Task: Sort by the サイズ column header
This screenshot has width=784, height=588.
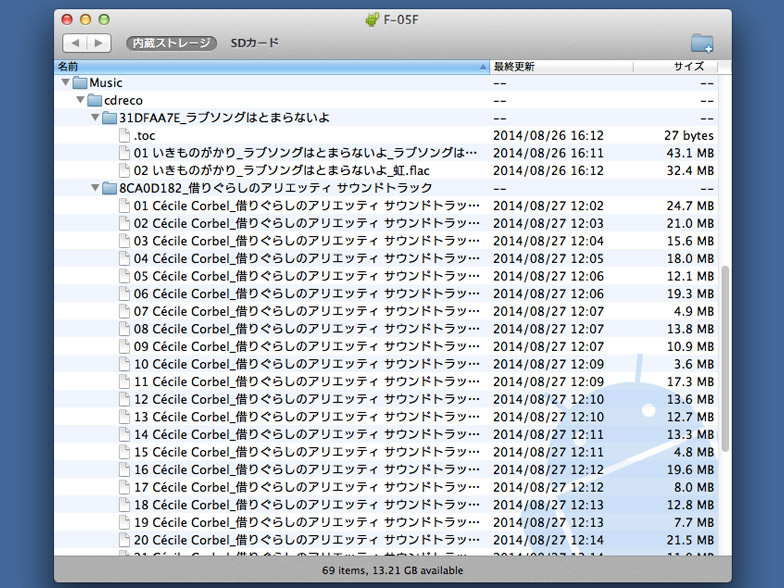Action: [675, 66]
